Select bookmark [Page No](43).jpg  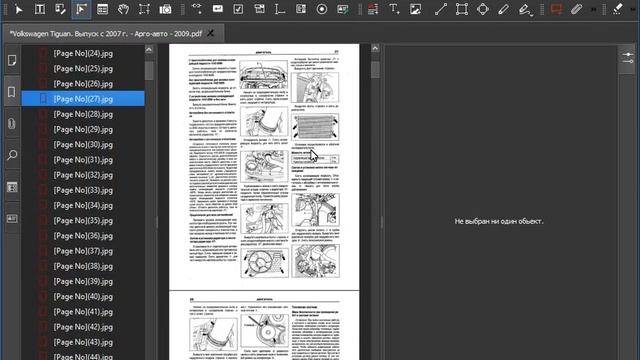83,342
